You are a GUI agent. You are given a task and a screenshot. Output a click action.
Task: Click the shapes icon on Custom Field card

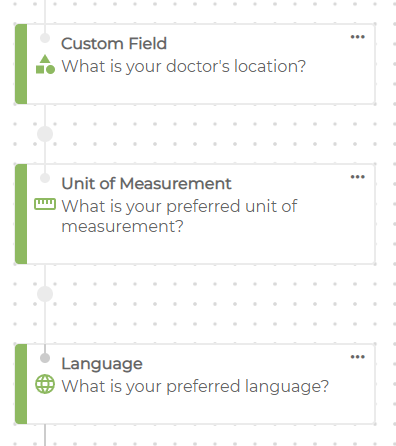point(45,64)
